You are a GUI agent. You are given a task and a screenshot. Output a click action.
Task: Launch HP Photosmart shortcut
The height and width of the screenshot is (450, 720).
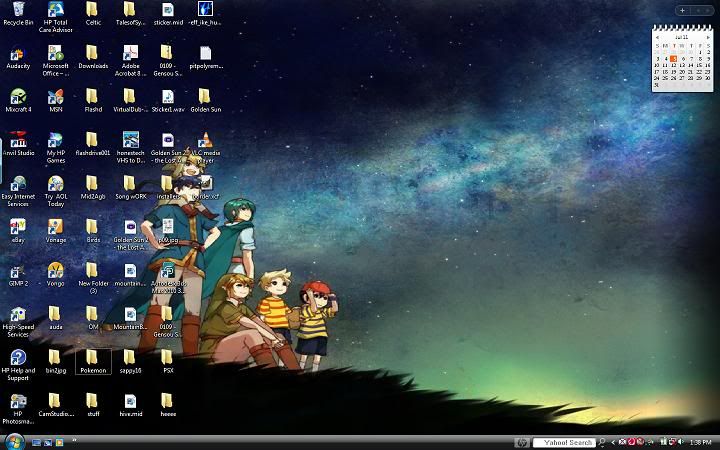point(18,409)
